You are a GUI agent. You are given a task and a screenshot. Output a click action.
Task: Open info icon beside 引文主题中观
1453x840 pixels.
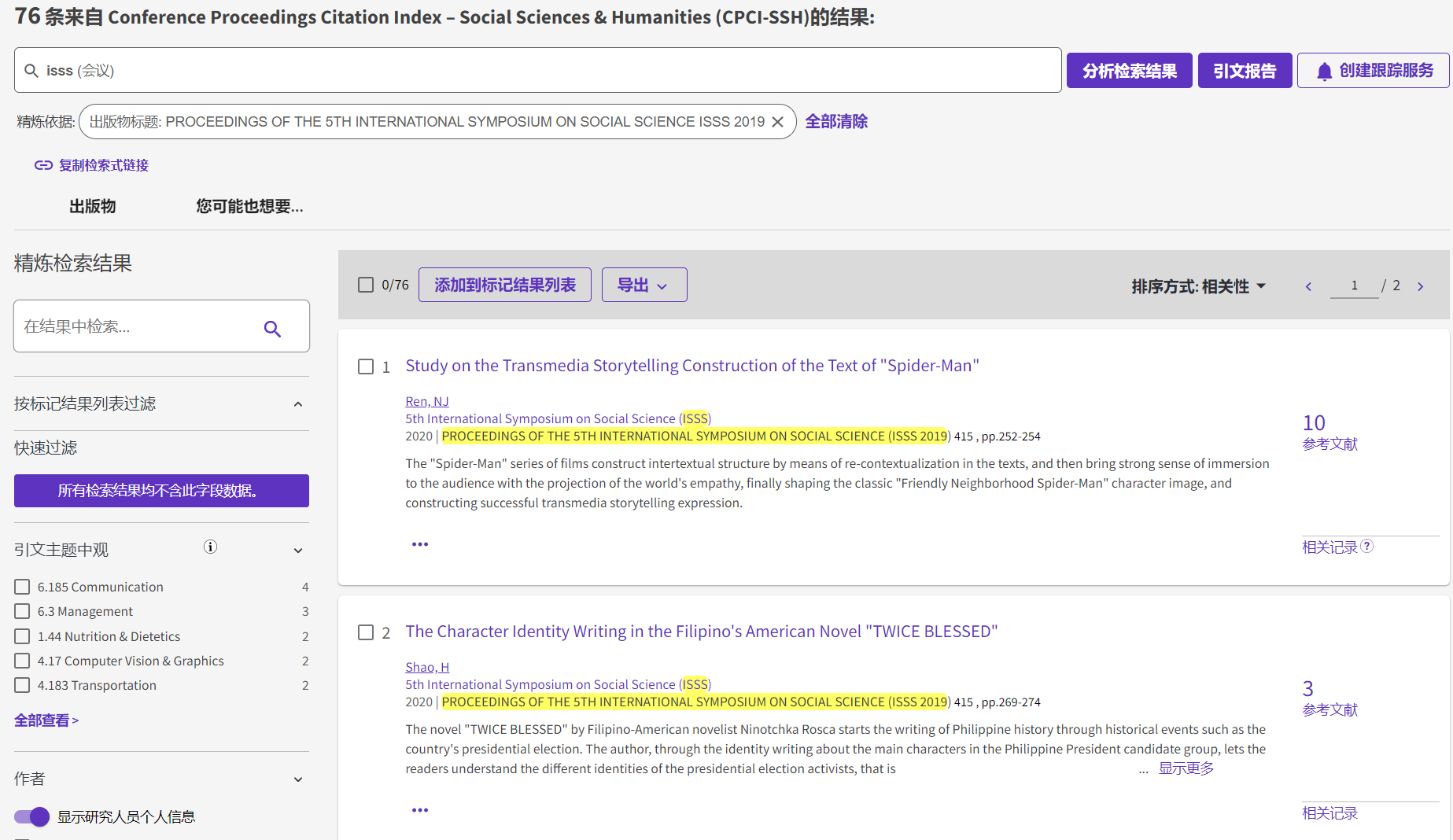tap(210, 547)
